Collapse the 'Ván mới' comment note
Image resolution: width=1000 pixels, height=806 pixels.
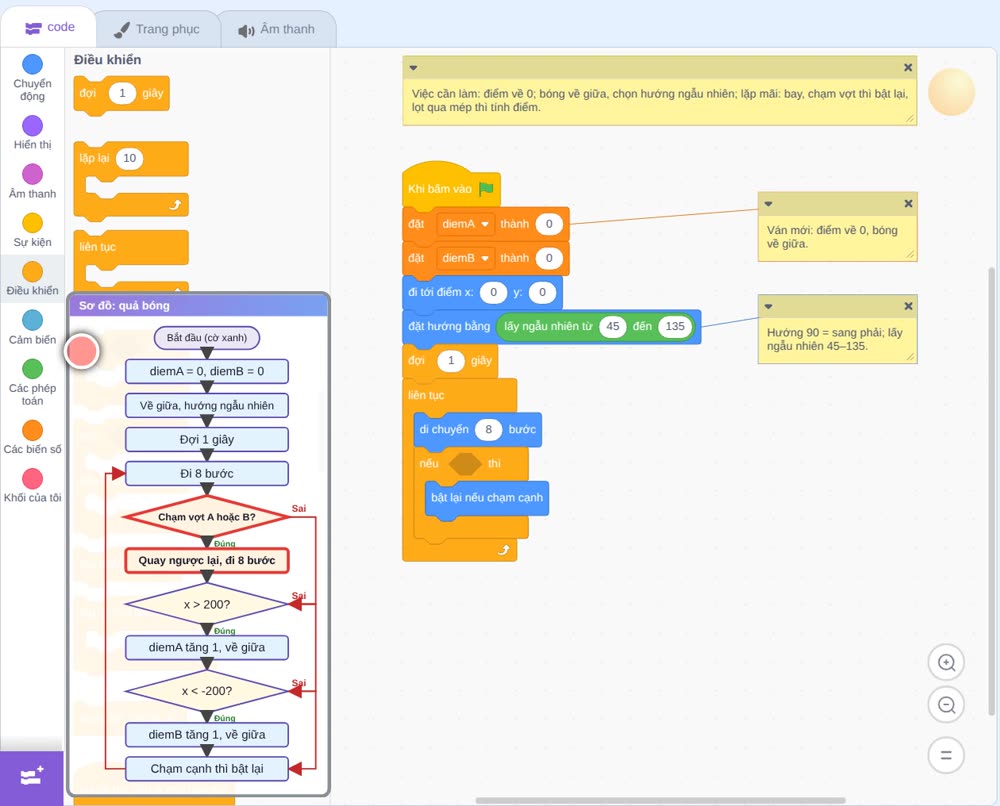point(768,204)
